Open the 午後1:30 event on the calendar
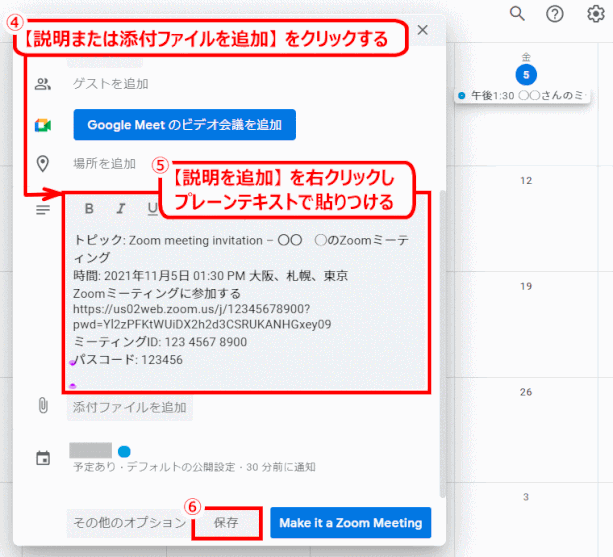The width and height of the screenshot is (613, 557). click(x=522, y=95)
